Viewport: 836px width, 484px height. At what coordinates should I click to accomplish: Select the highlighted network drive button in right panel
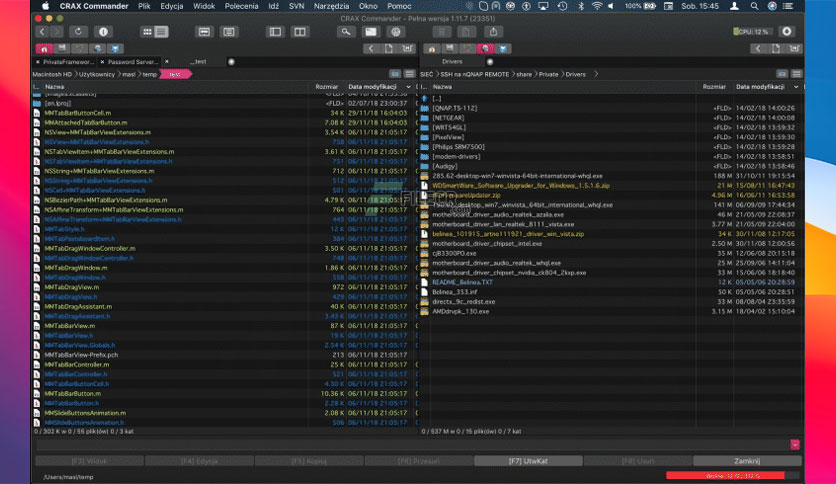[x=485, y=49]
